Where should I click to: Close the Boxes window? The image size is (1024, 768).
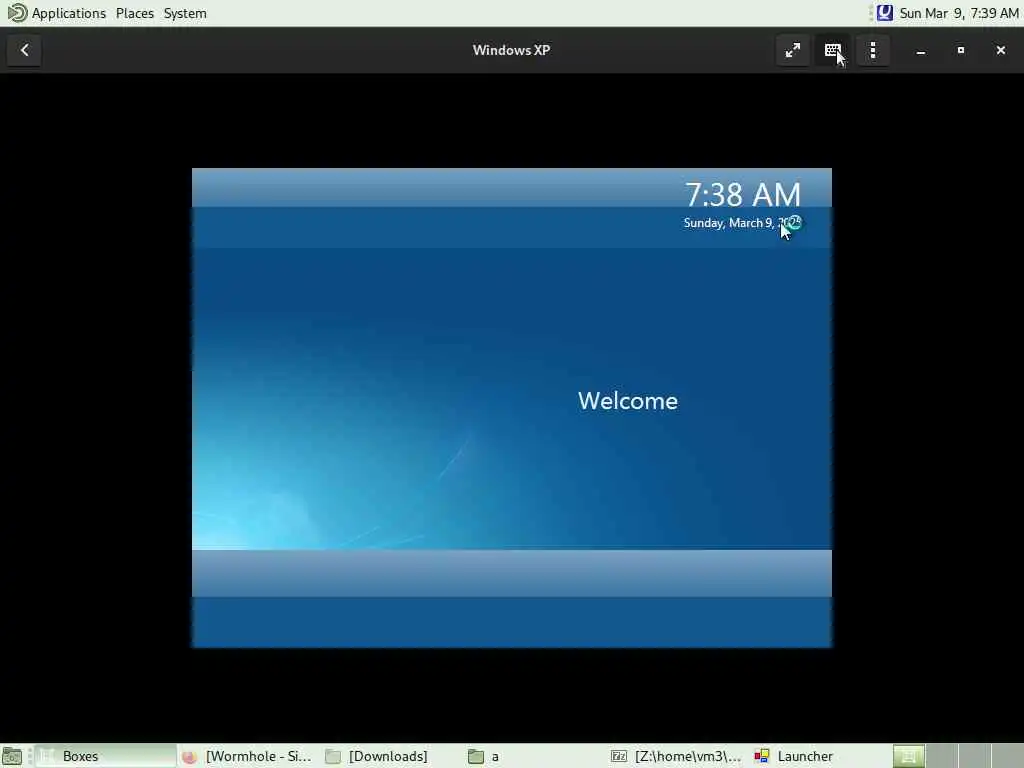coord(1000,50)
